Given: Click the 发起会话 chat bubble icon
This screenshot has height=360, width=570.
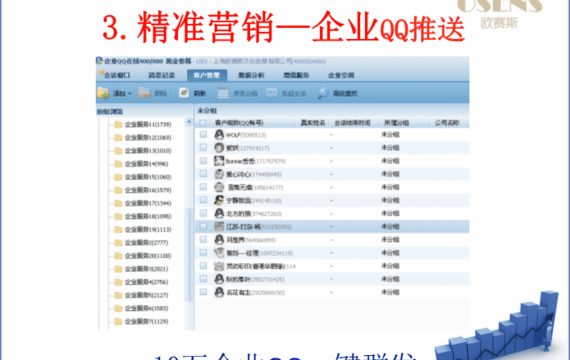Looking at the screenshot, I should coord(272,93).
